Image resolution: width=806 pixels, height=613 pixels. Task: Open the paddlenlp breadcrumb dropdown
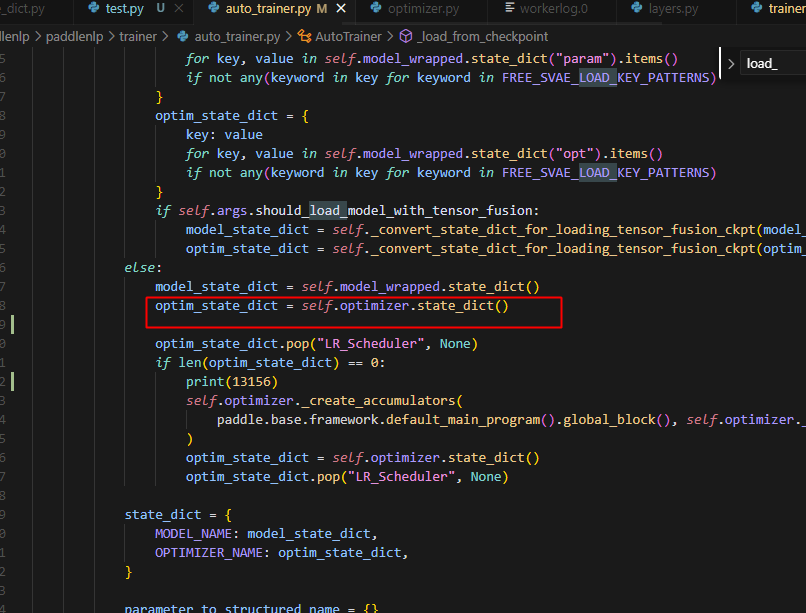click(78, 37)
